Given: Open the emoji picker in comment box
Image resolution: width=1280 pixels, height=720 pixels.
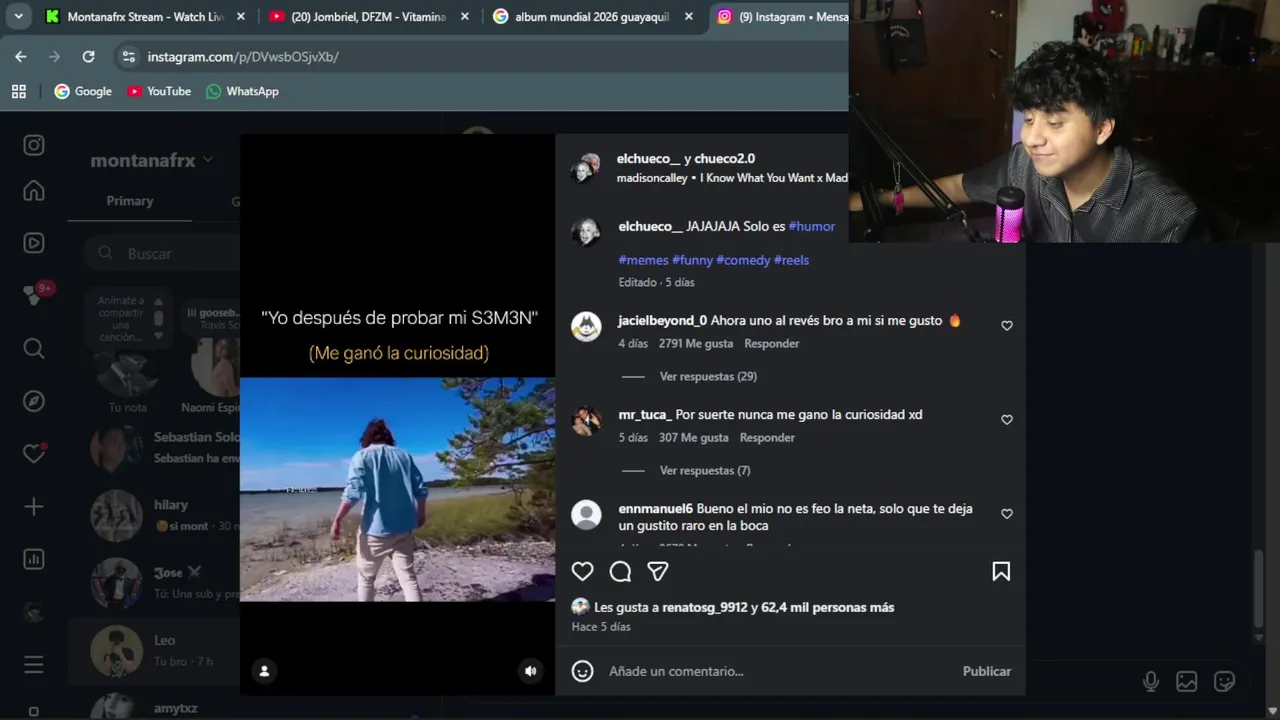Looking at the screenshot, I should click(582, 671).
